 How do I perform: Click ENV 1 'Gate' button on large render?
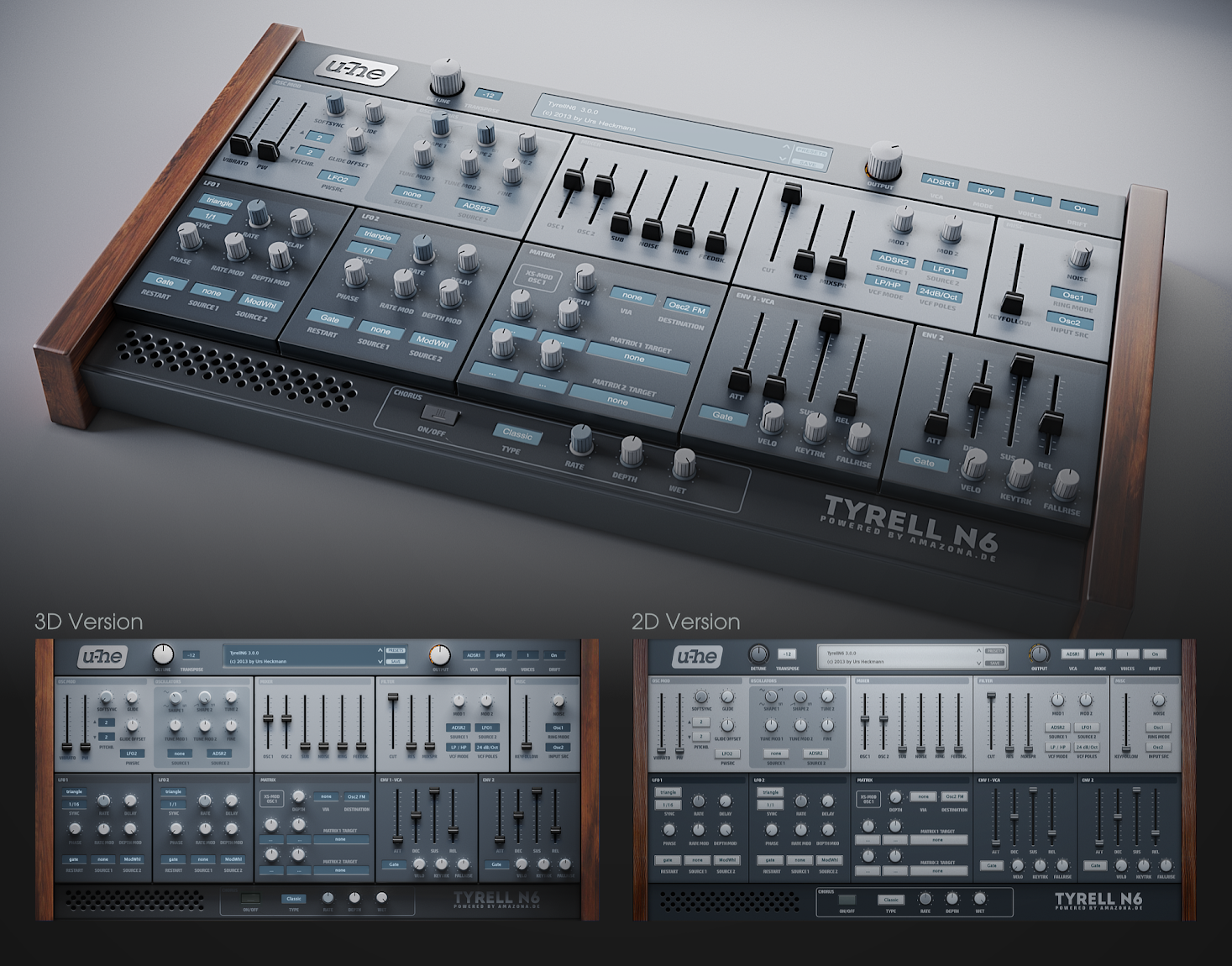click(x=722, y=415)
